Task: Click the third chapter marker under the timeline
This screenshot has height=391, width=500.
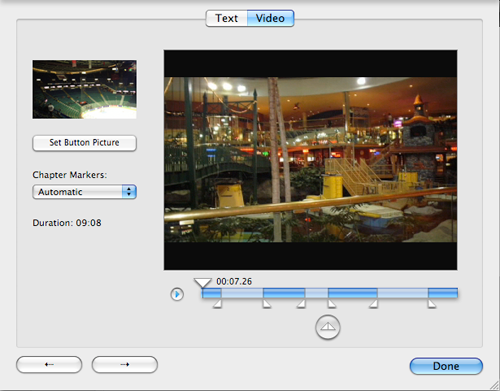Action: click(x=301, y=304)
